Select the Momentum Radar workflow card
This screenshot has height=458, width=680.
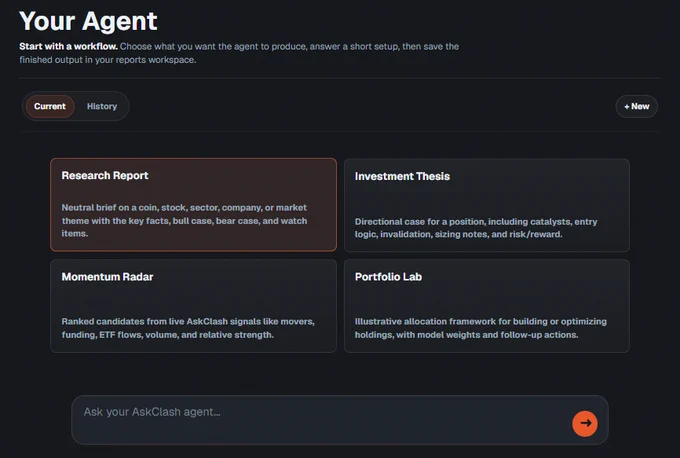[193, 306]
